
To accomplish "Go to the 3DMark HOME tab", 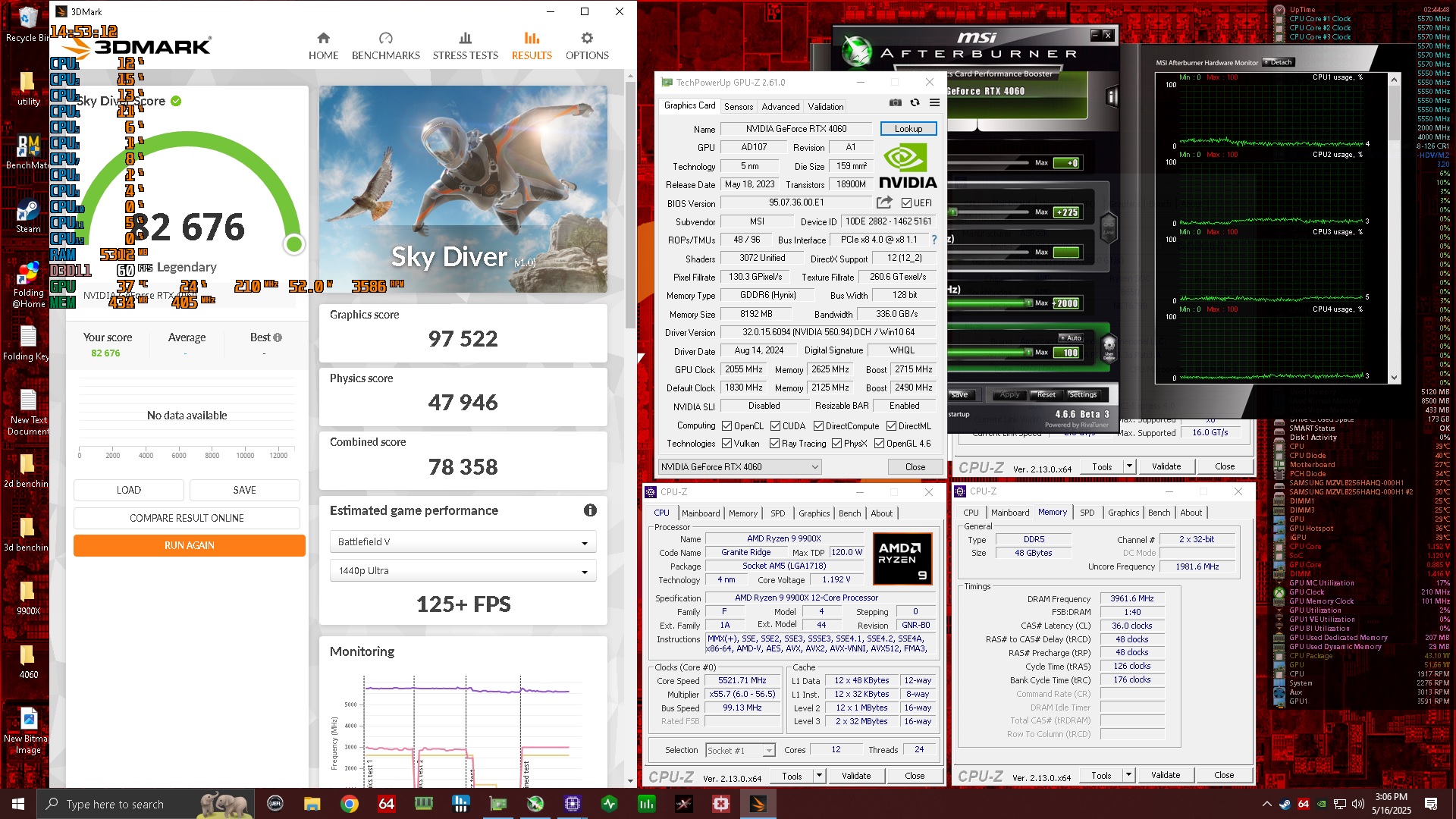I will (x=323, y=46).
